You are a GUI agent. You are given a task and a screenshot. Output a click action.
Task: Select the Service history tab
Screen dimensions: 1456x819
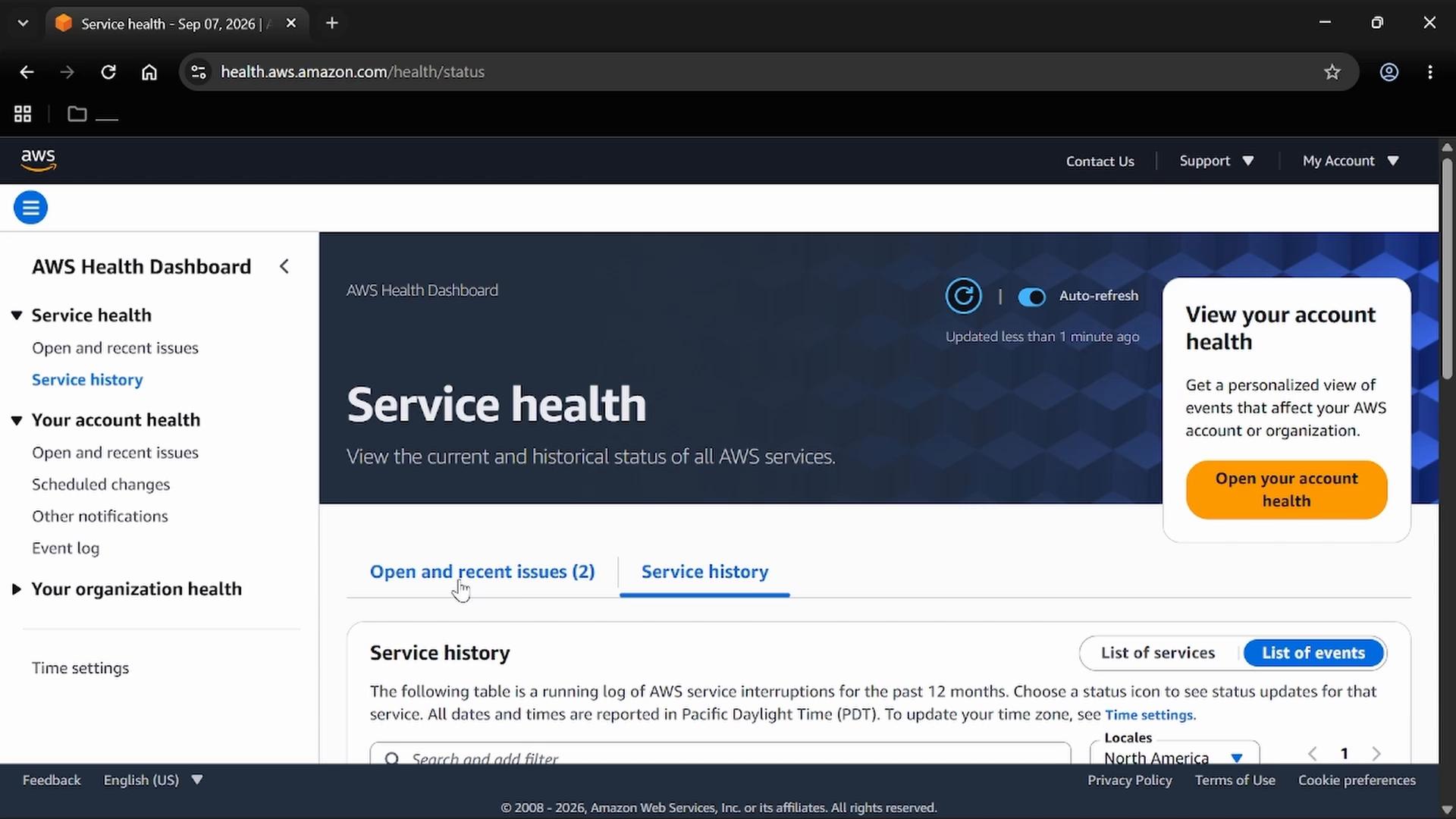click(x=704, y=572)
